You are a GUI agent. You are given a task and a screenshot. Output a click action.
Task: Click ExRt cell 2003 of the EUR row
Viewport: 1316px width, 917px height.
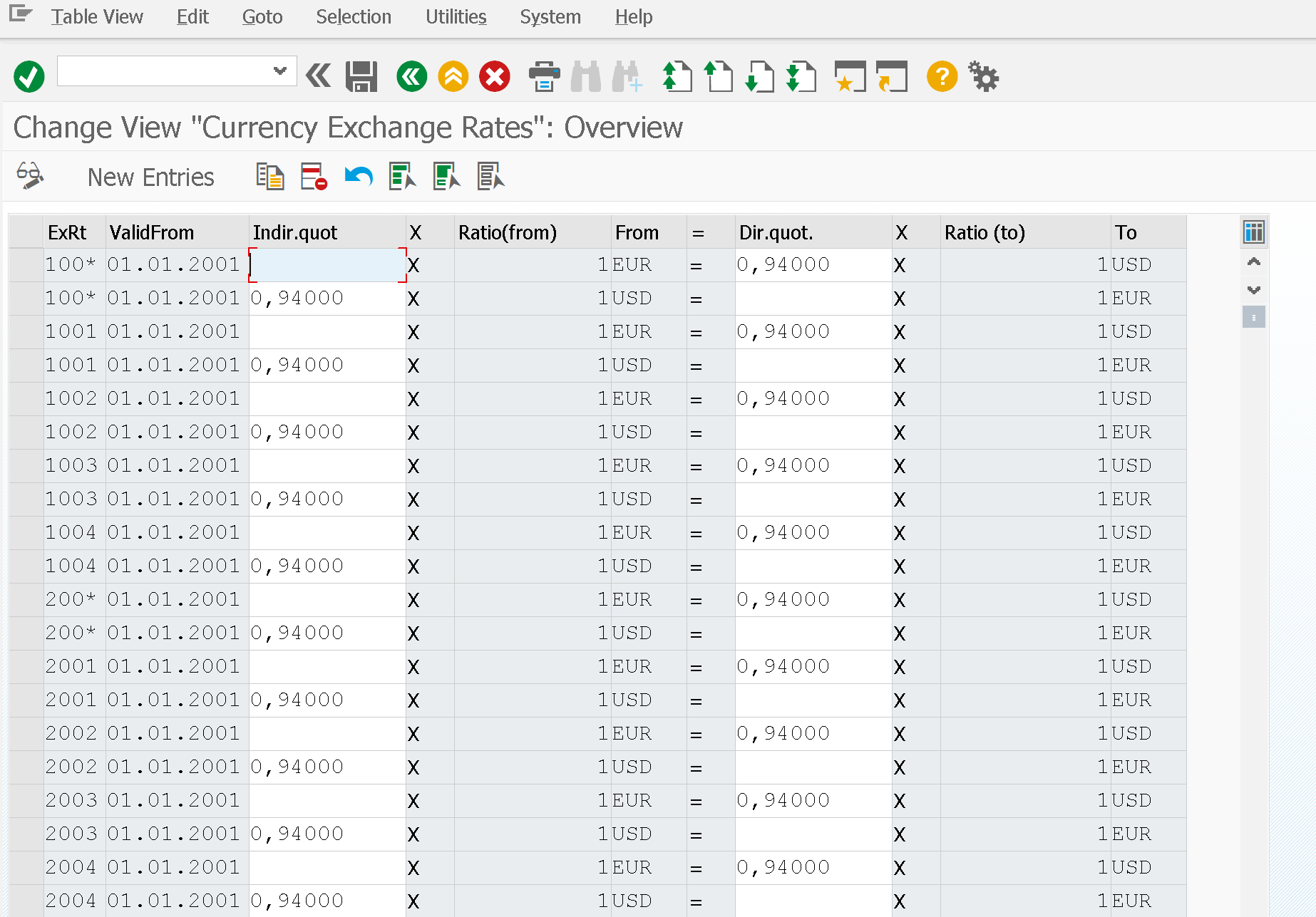pyautogui.click(x=74, y=801)
